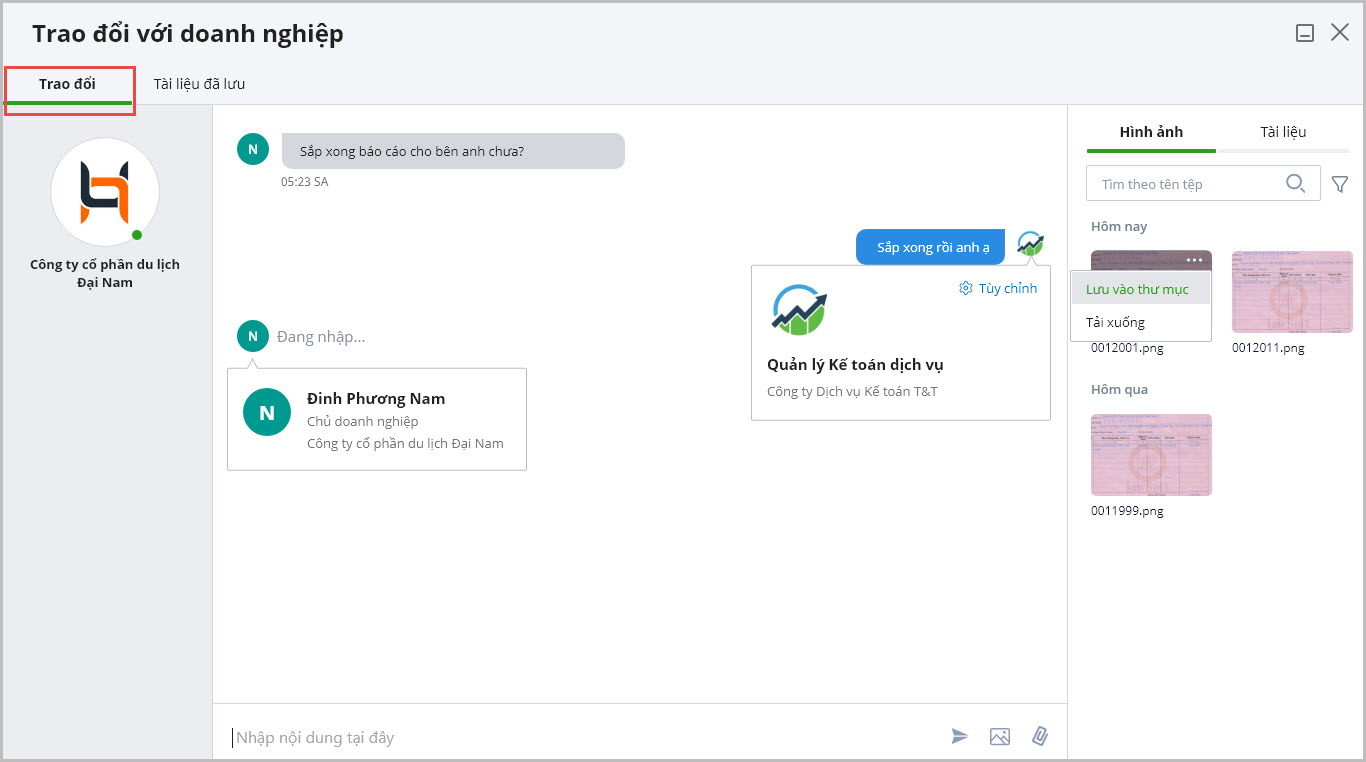Click the accounting service avatar beside sent message
This screenshot has width=1366, height=762.
[1030, 244]
